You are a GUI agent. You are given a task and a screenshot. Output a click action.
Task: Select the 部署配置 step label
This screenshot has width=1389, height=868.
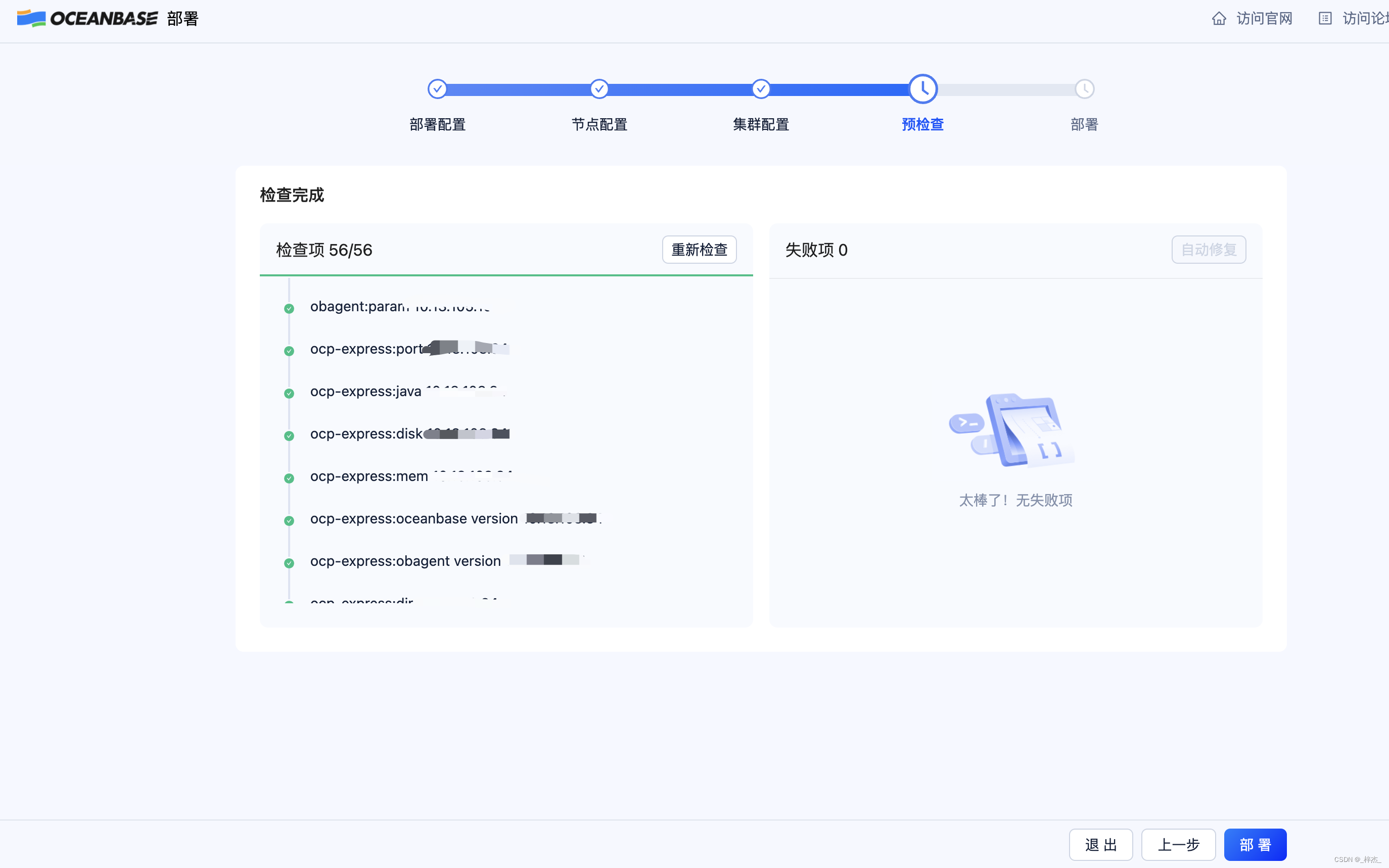437,125
